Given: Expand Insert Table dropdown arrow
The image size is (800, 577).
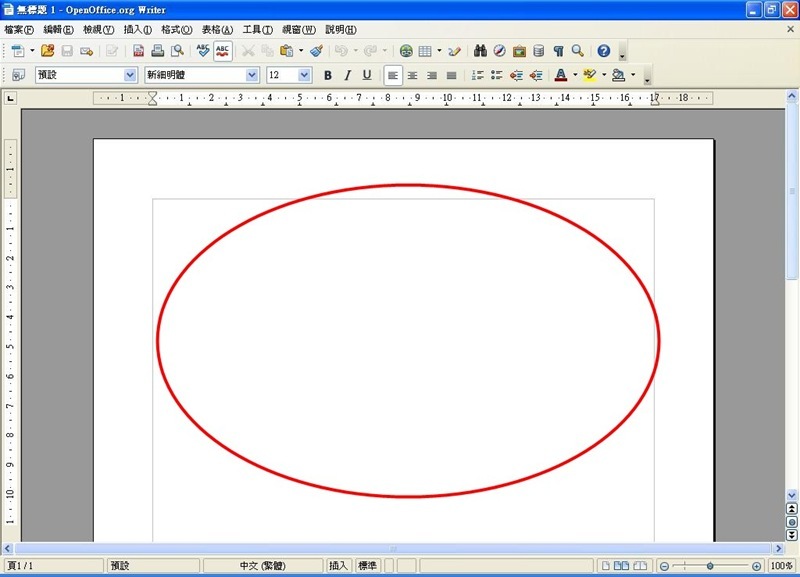Looking at the screenshot, I should click(439, 51).
